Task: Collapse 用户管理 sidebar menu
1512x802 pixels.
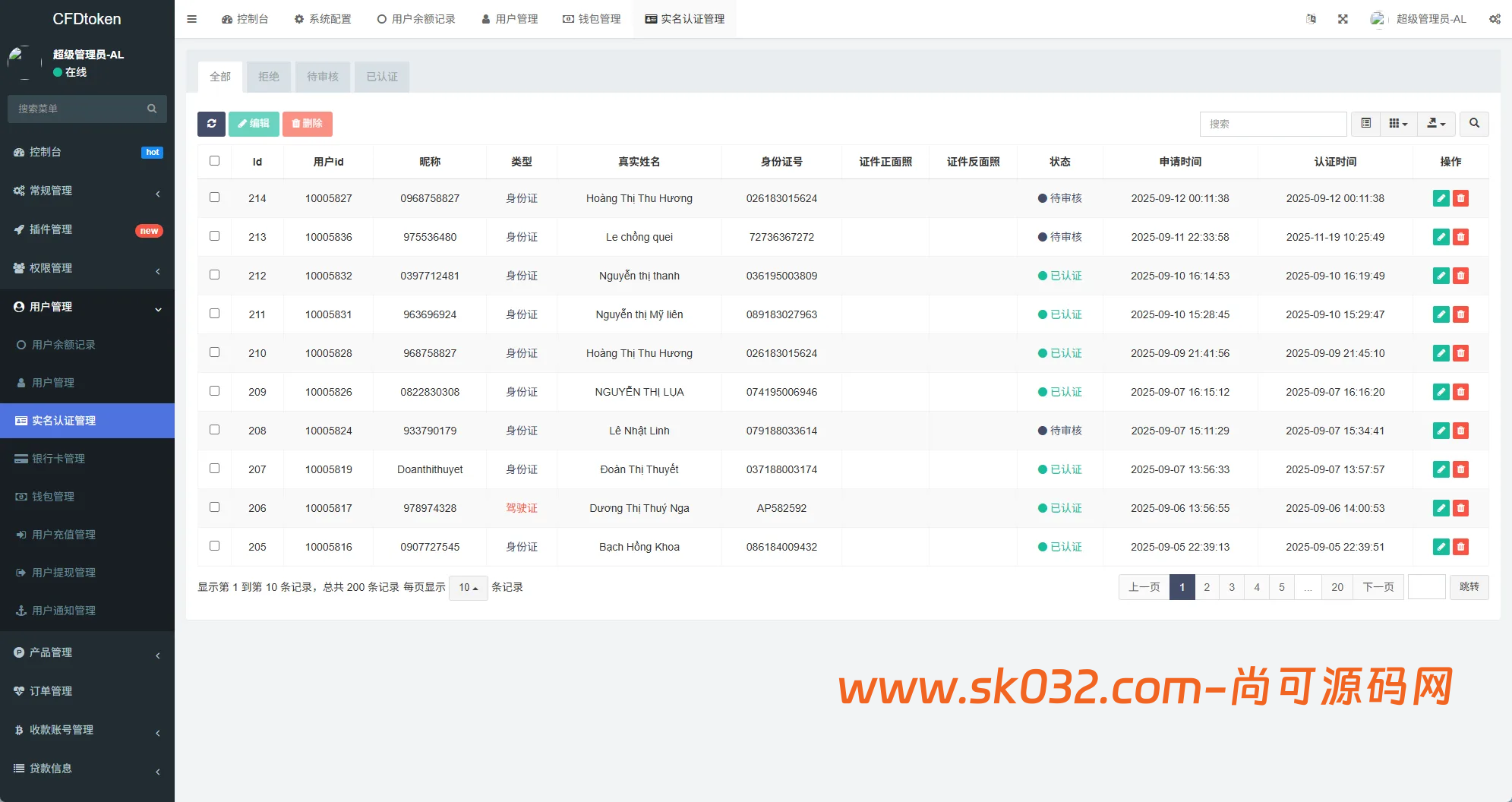Action: tap(87, 307)
